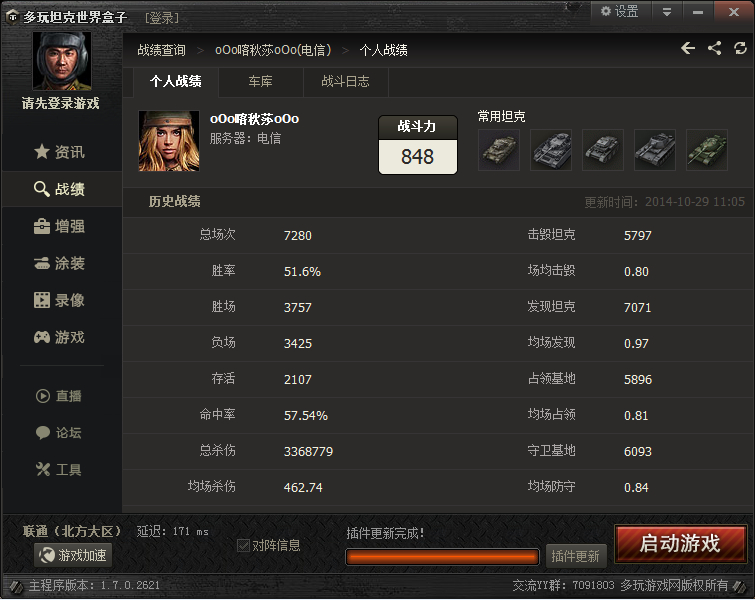Open the 录像 film sidebar item

point(60,300)
